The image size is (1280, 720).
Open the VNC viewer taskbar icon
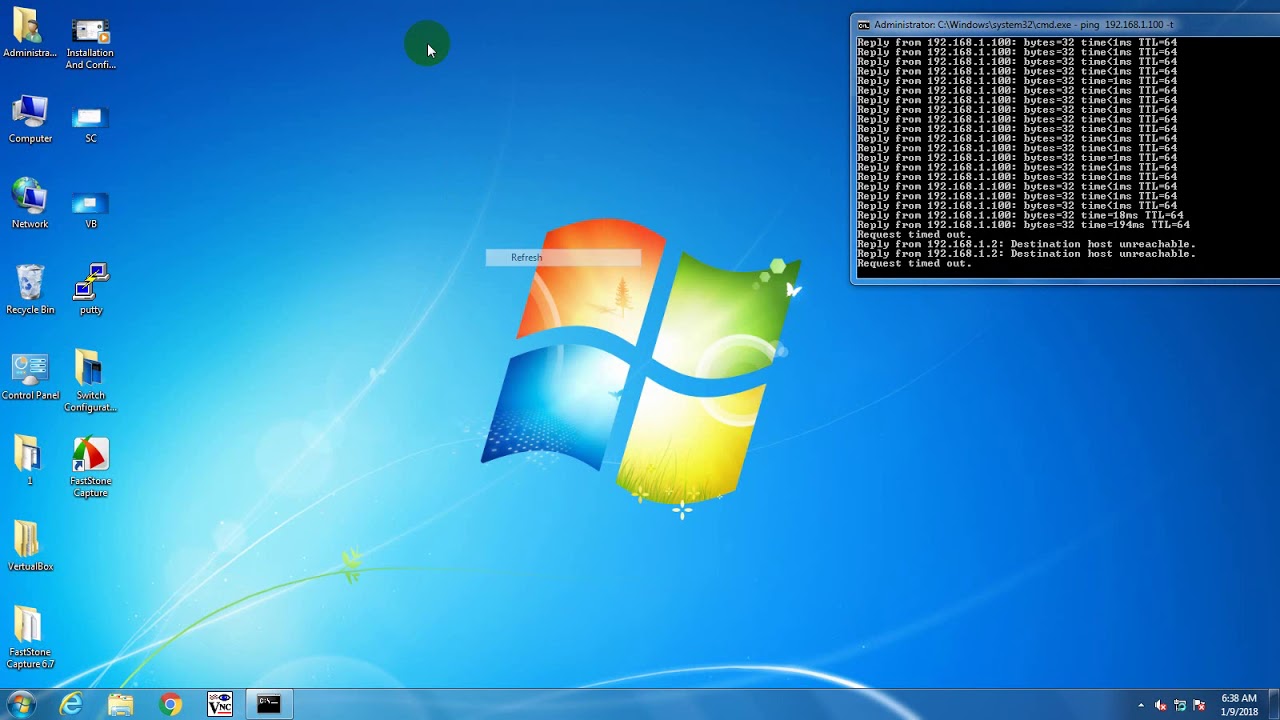click(x=219, y=704)
